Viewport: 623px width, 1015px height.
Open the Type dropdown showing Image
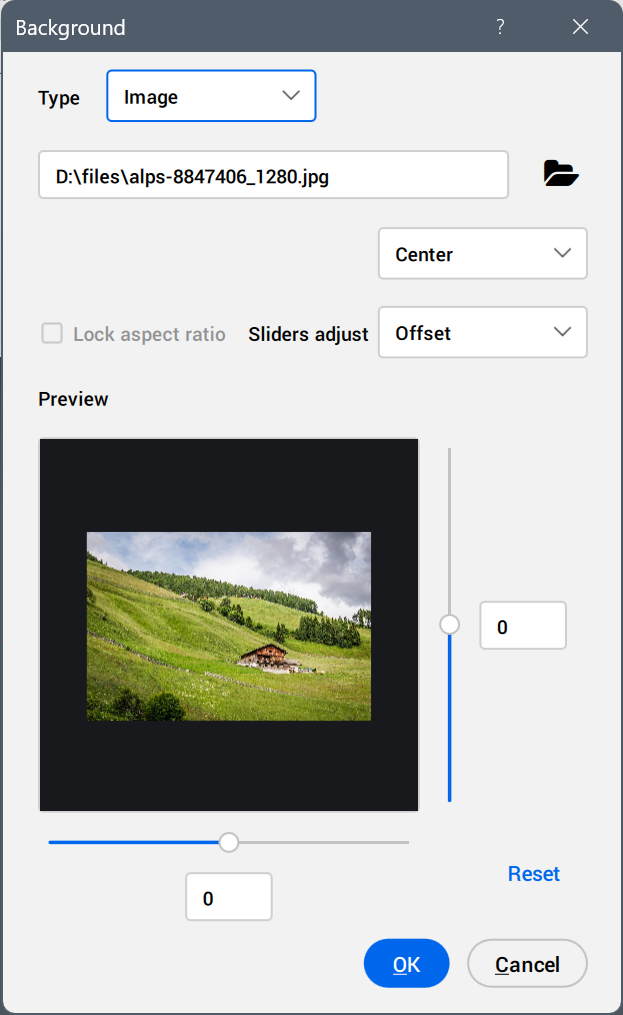[211, 96]
